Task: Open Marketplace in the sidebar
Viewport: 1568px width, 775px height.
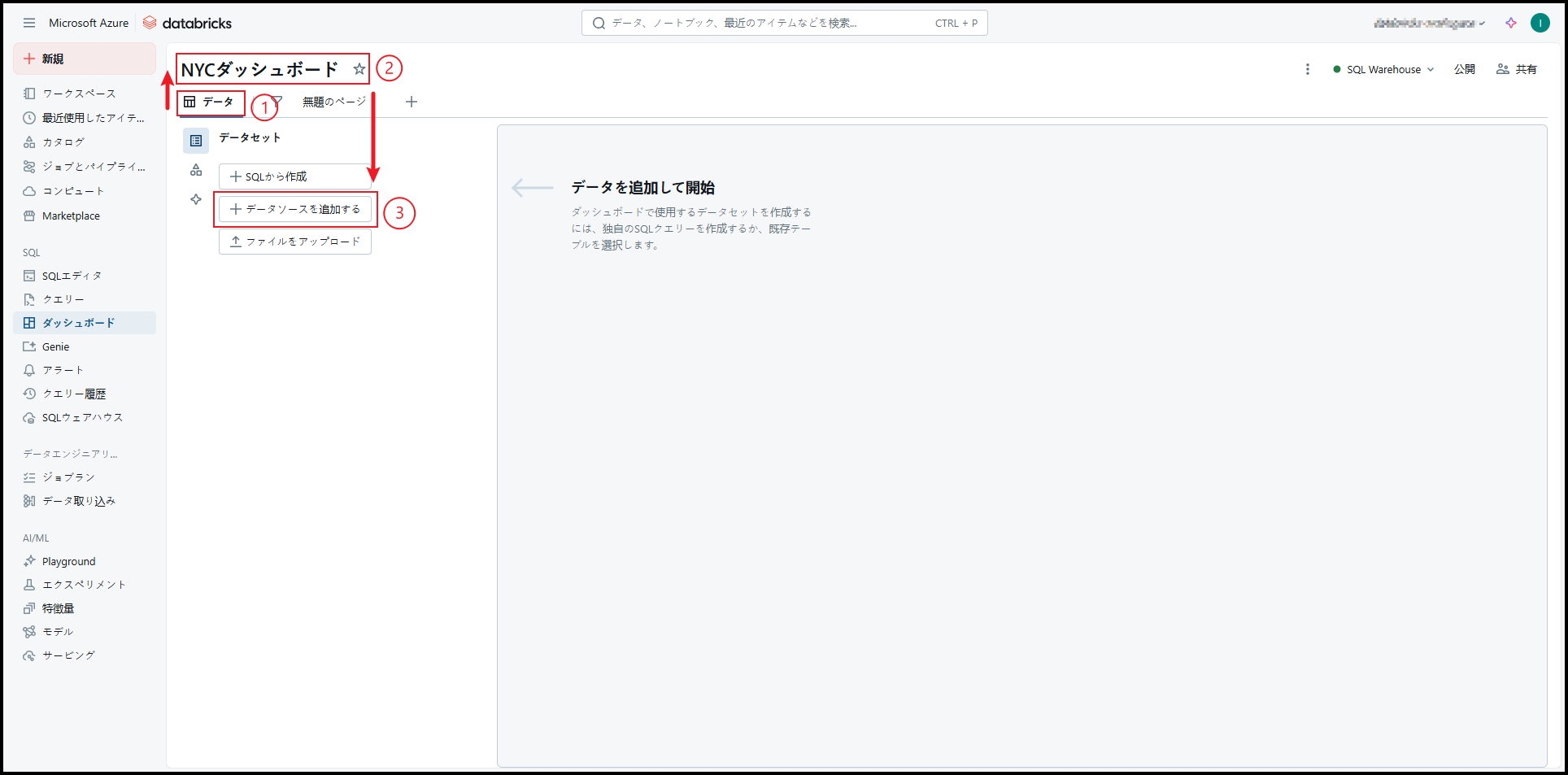Action: pyautogui.click(x=85, y=216)
